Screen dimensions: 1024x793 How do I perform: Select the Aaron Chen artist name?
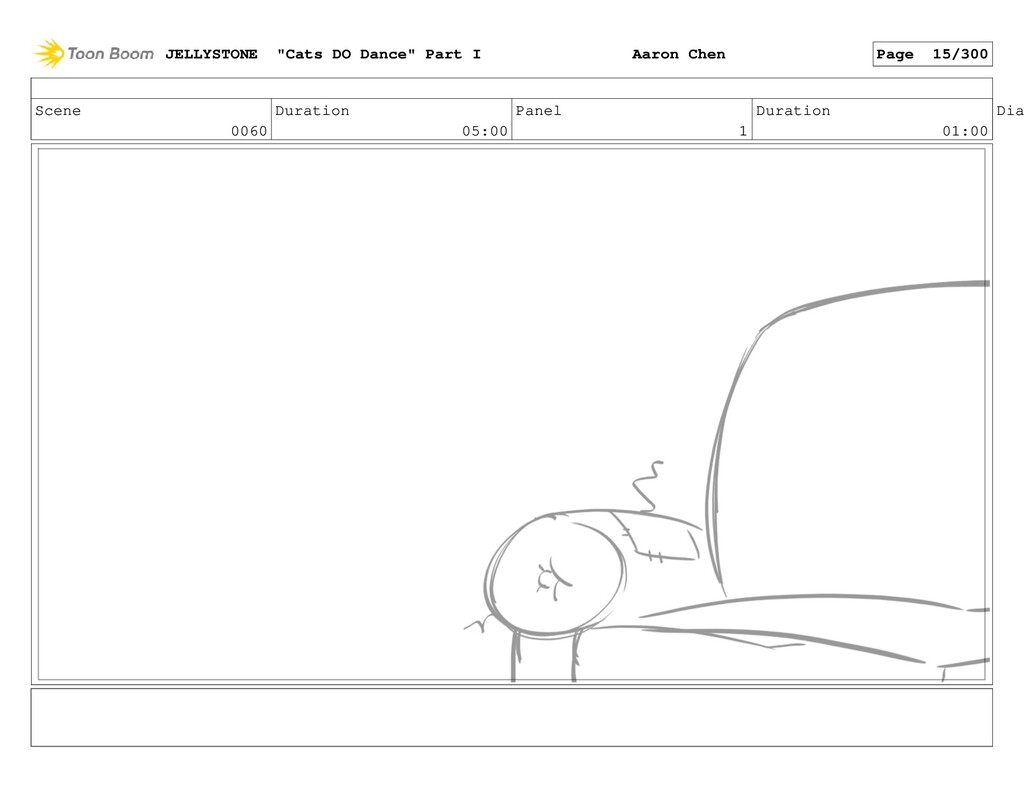679,54
